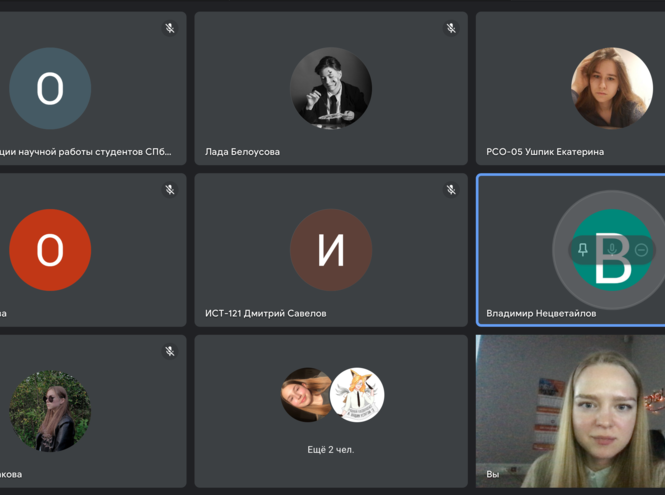Click muted mic icon on sunglasses girl tile
665x495 pixels.
170,351
